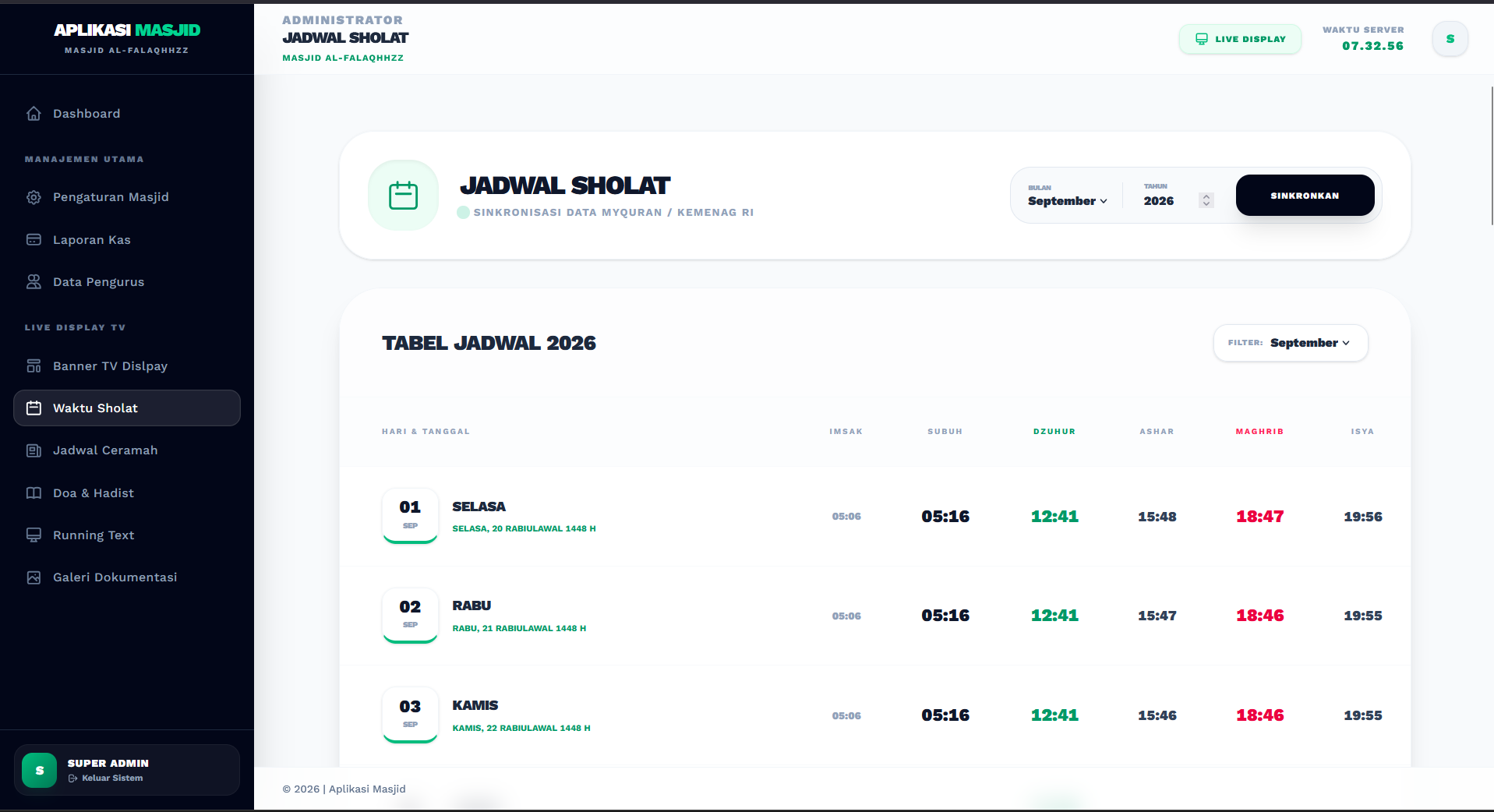Open the Filter September dropdown
Screen dimensions: 1494x812
click(x=1309, y=343)
